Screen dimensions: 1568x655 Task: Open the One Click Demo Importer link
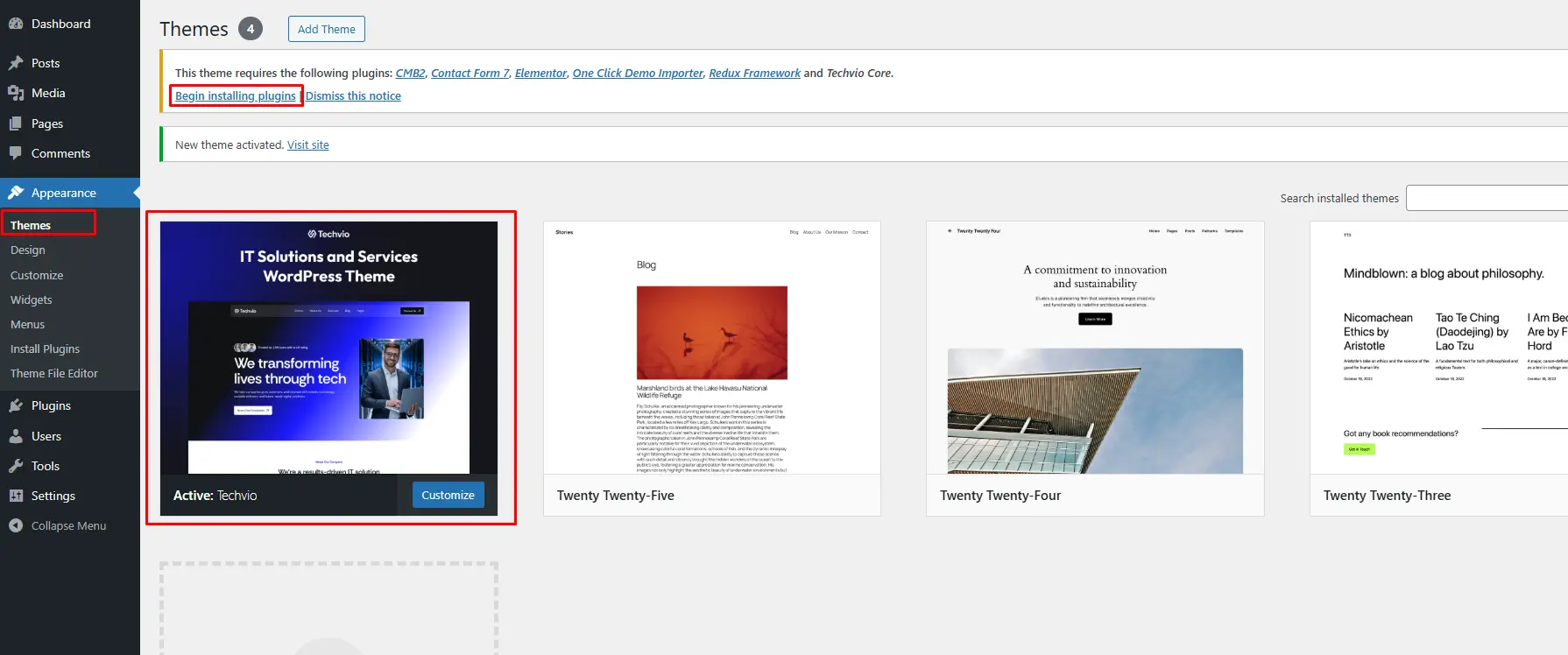(638, 73)
